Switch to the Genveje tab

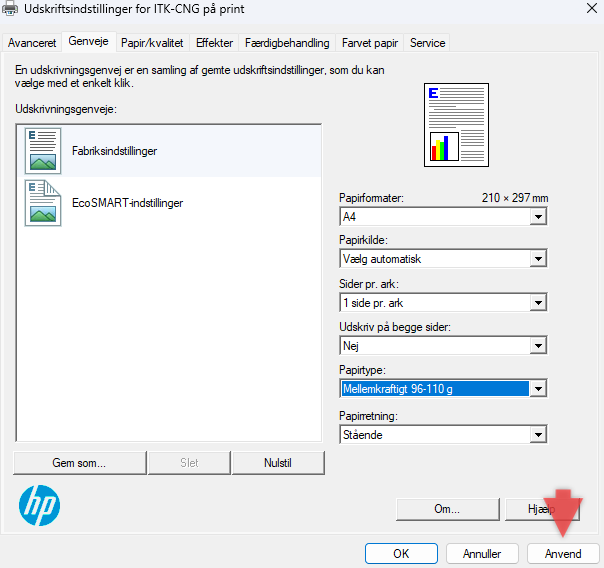[x=88, y=41]
